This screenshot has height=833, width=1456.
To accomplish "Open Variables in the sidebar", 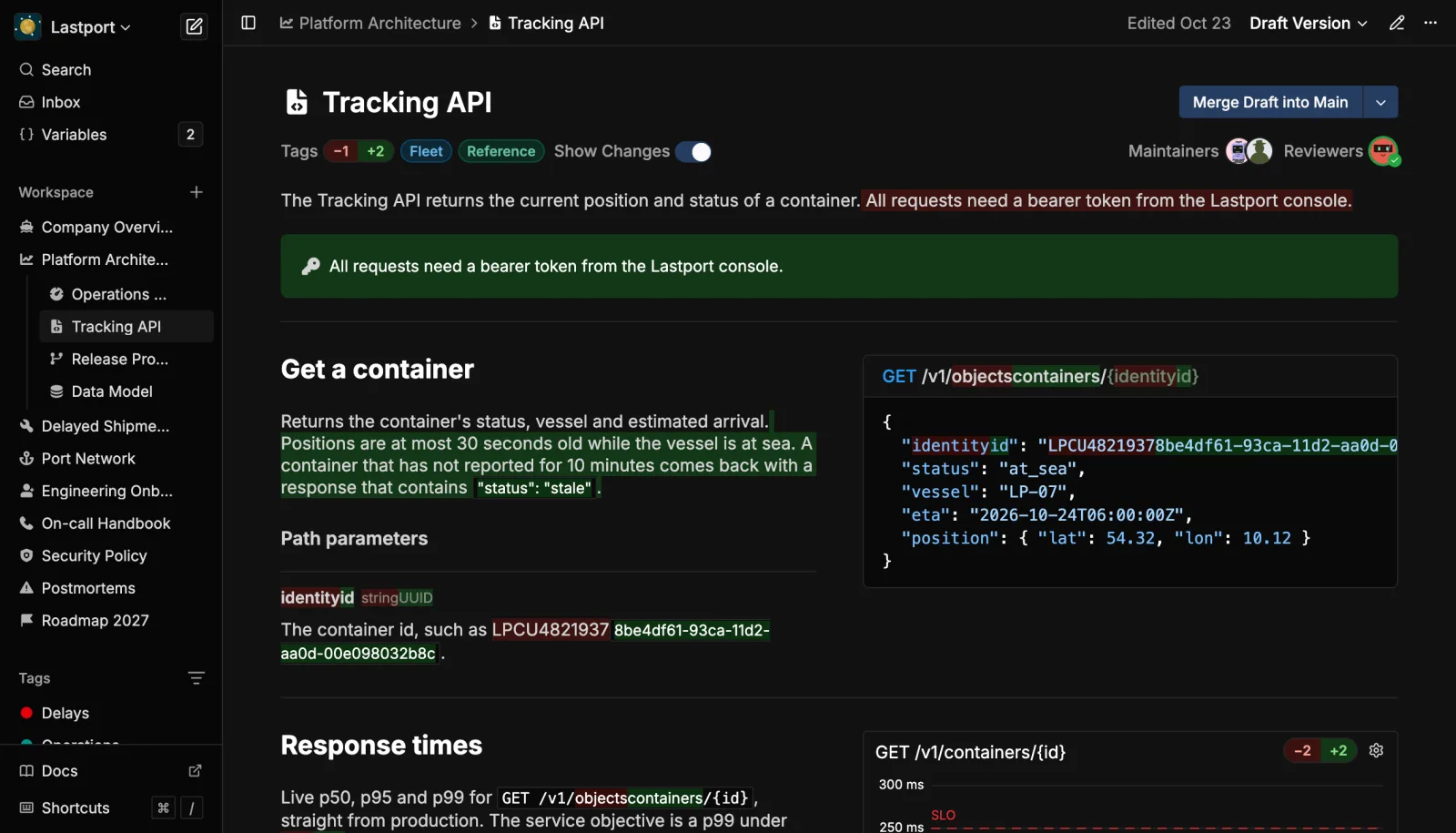I will pyautogui.click(x=111, y=135).
